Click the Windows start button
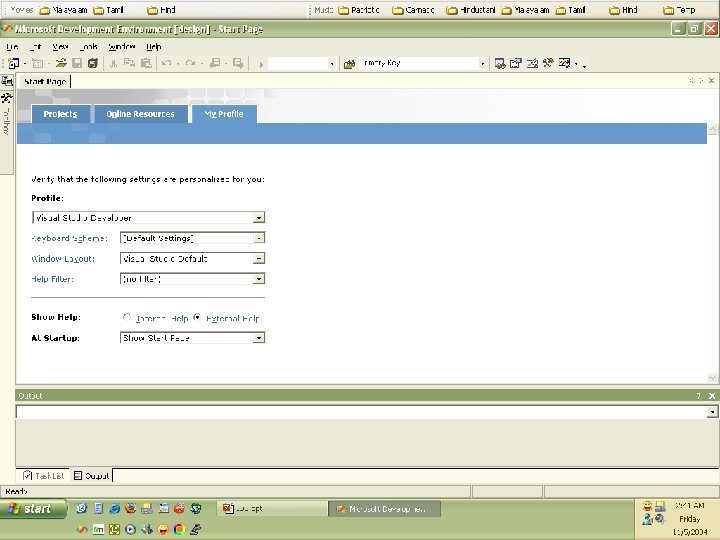Screen dimensions: 720x540 coord(33,509)
